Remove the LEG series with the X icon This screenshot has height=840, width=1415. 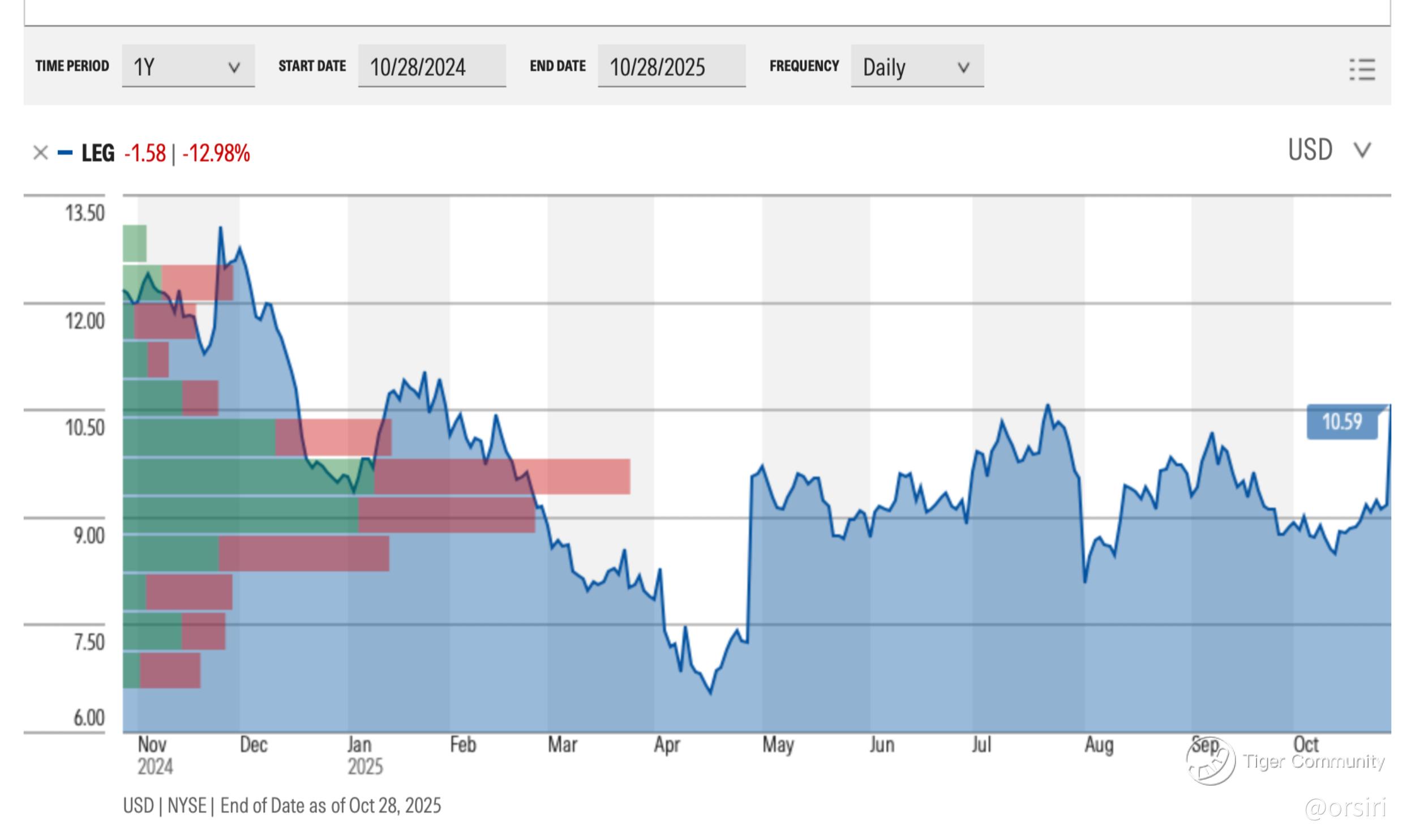(40, 153)
